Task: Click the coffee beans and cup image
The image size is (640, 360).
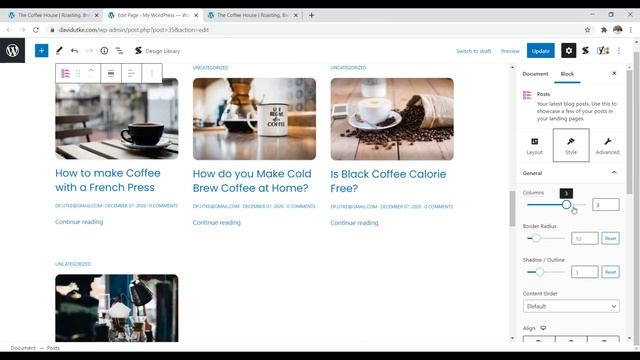Action: tap(392, 119)
